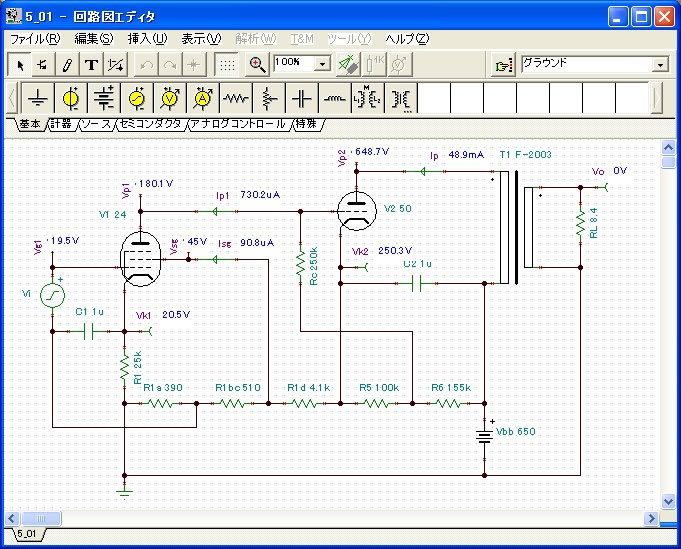Screen dimensions: 681x549
Task: Toggle the grid dots display
Action: click(x=228, y=64)
